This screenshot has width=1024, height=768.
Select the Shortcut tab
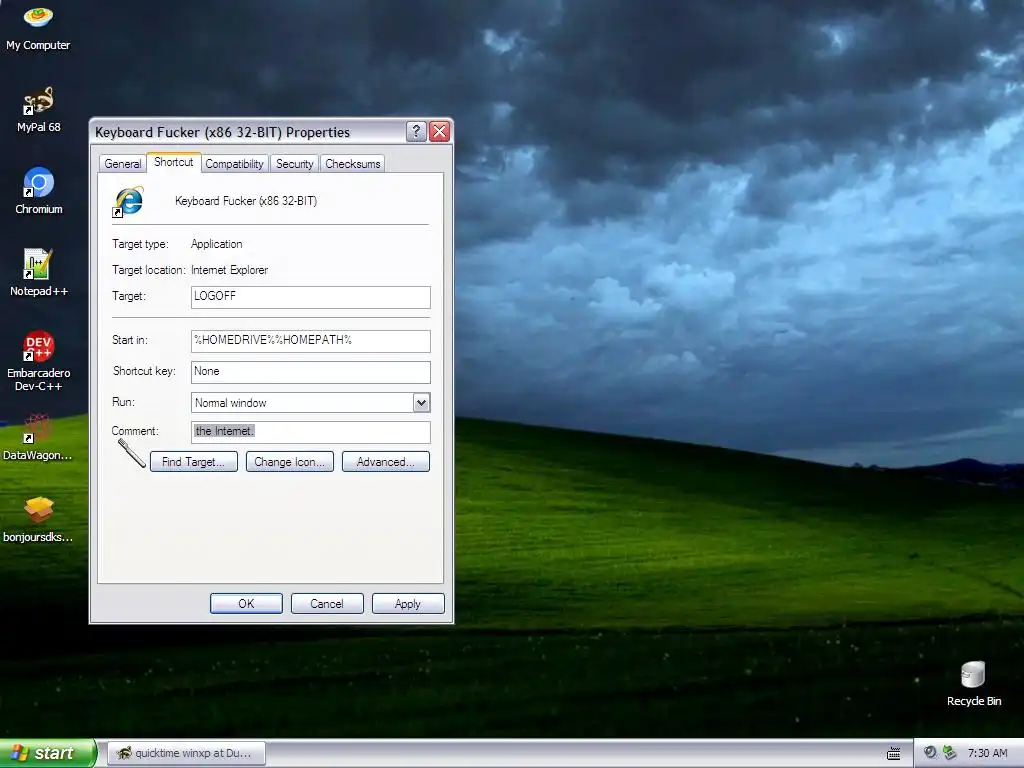coord(174,162)
